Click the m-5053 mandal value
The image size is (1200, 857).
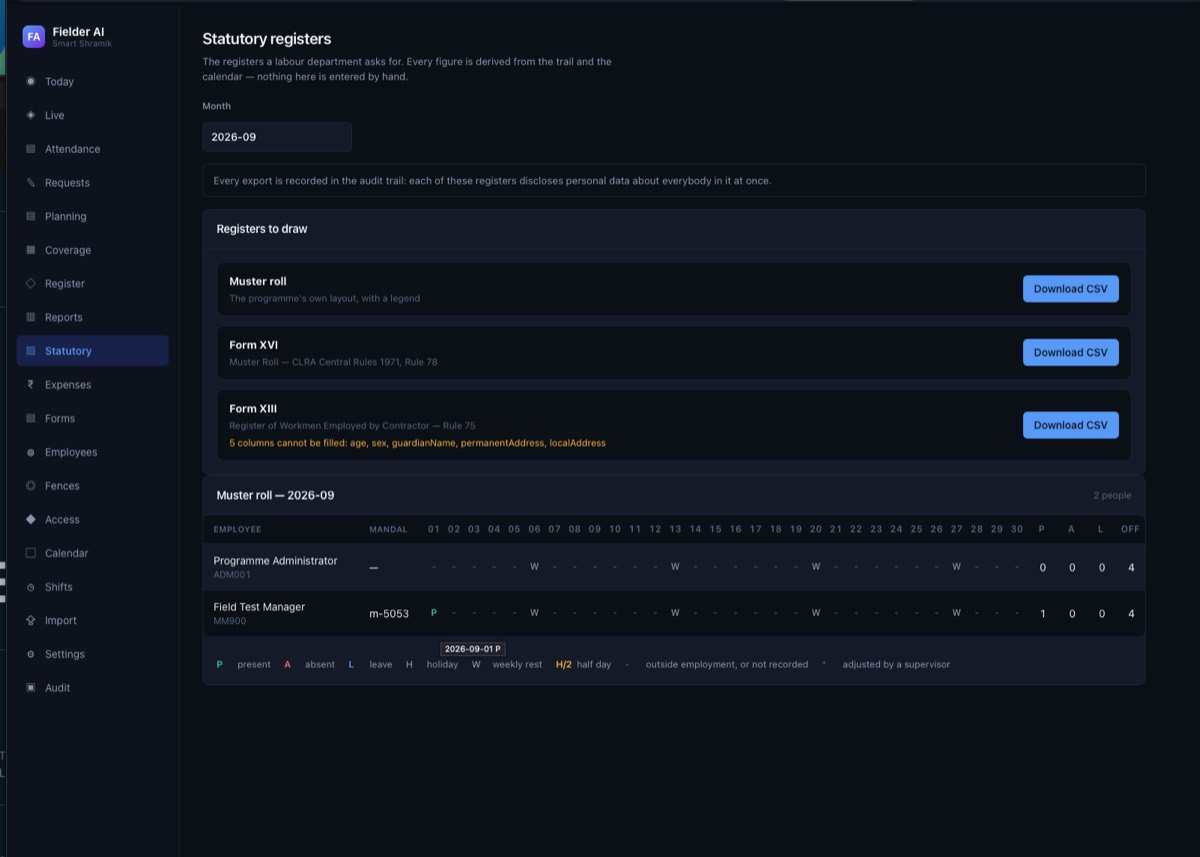[x=389, y=614]
